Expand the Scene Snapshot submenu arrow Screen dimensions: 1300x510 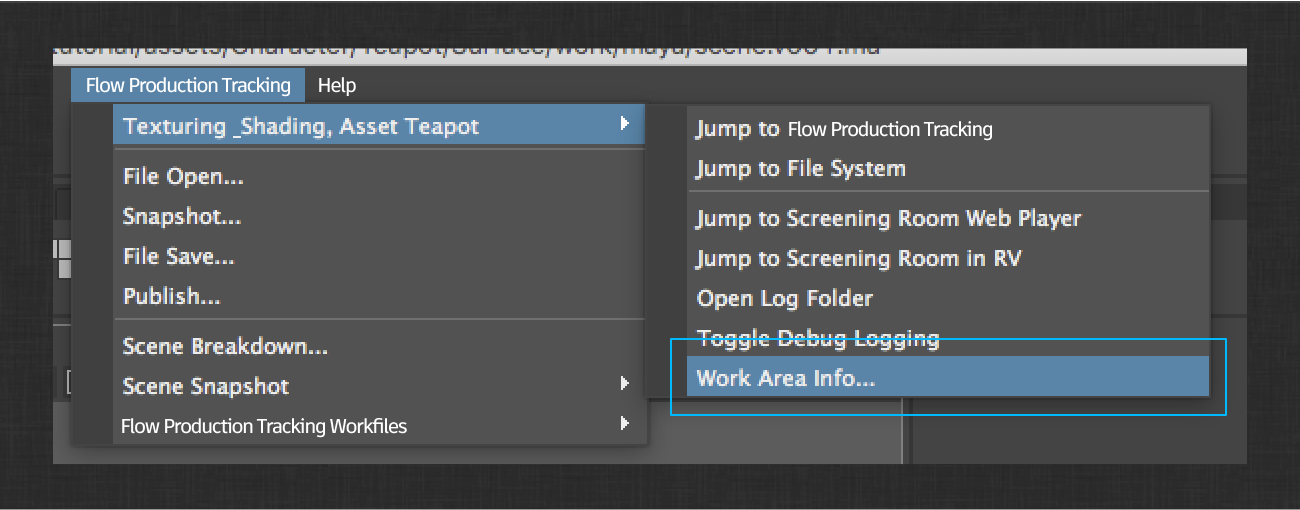(x=624, y=383)
